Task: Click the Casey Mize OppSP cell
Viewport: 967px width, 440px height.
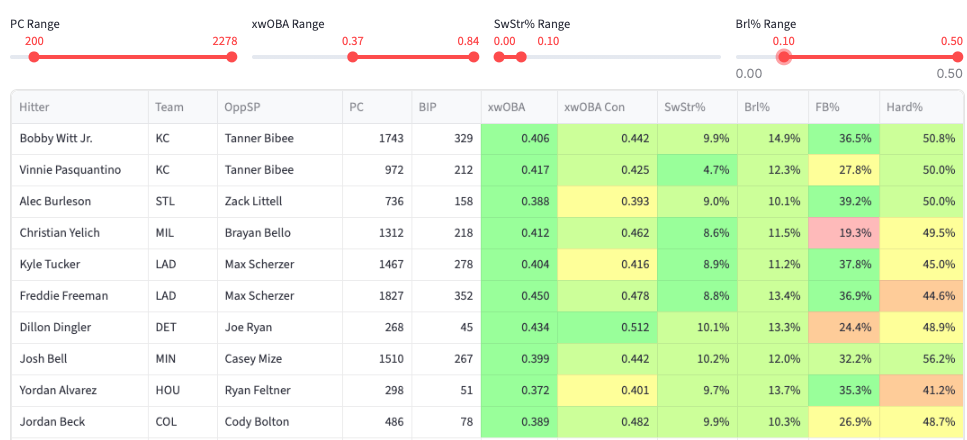Action: coord(280,359)
